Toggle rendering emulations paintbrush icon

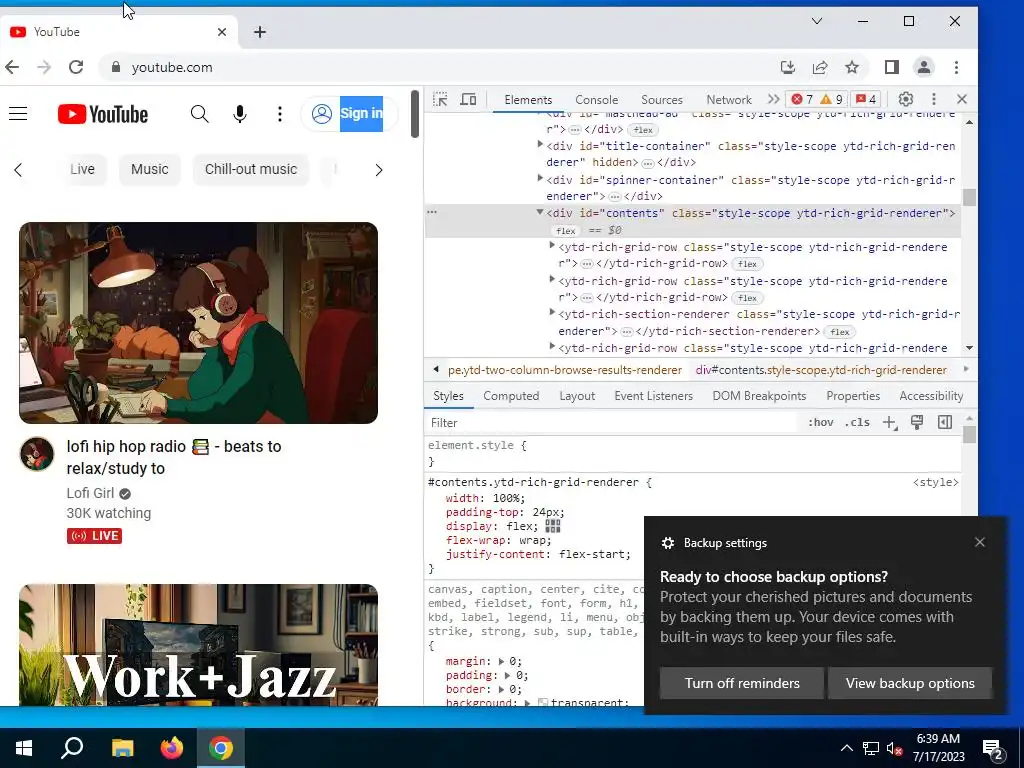(x=917, y=423)
